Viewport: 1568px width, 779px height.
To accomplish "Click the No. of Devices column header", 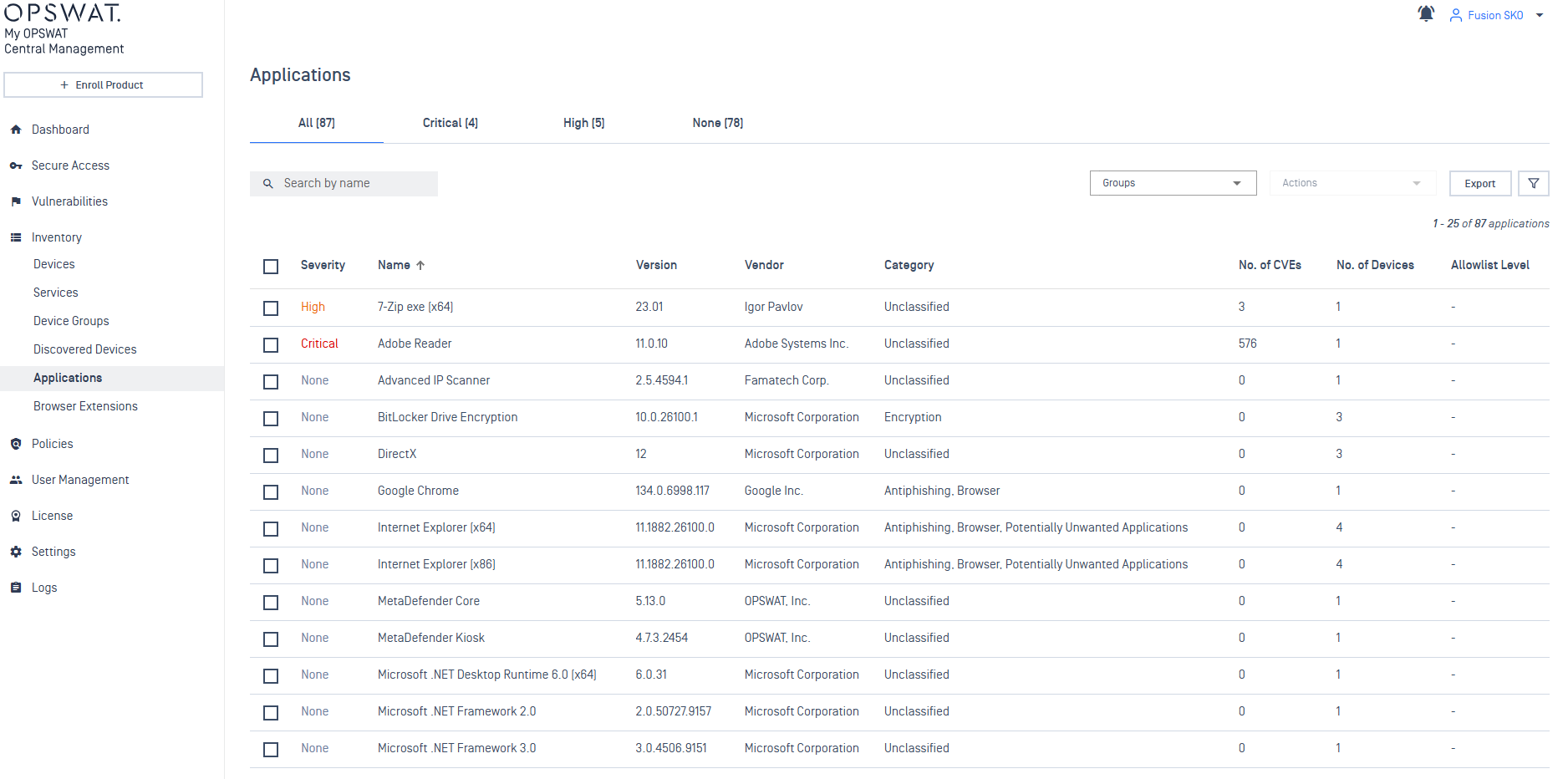I will coord(1375,265).
